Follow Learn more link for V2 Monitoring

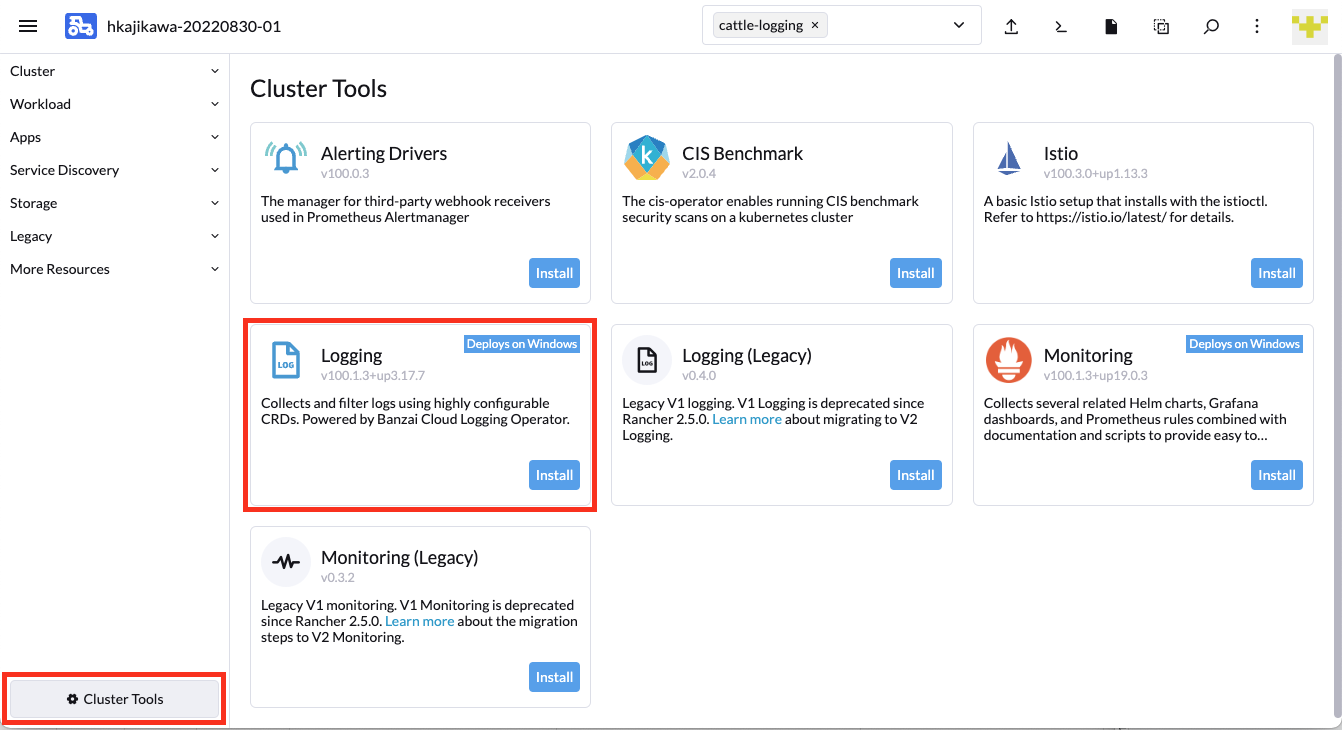(x=420, y=621)
